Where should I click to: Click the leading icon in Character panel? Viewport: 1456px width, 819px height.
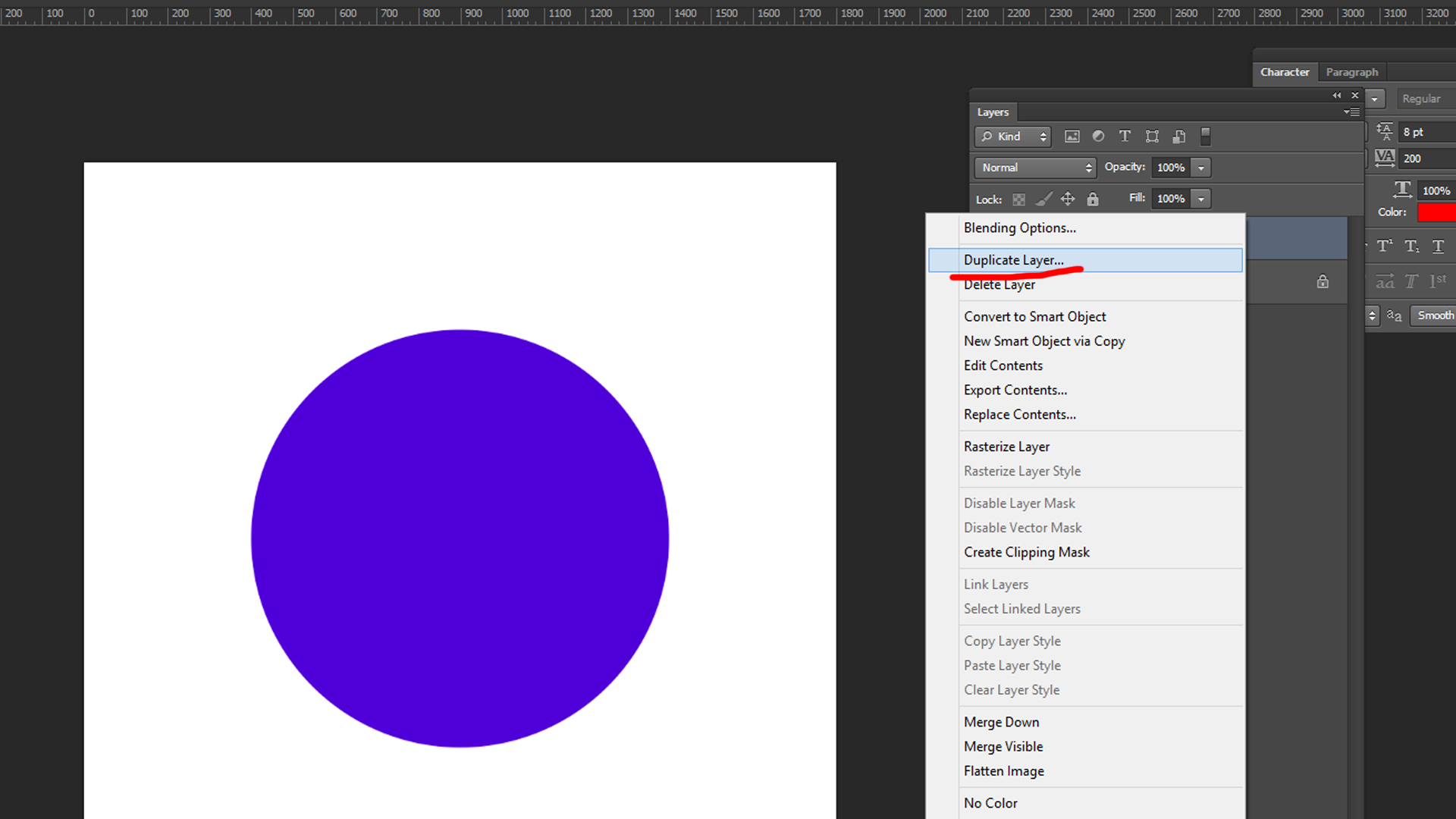(1385, 131)
